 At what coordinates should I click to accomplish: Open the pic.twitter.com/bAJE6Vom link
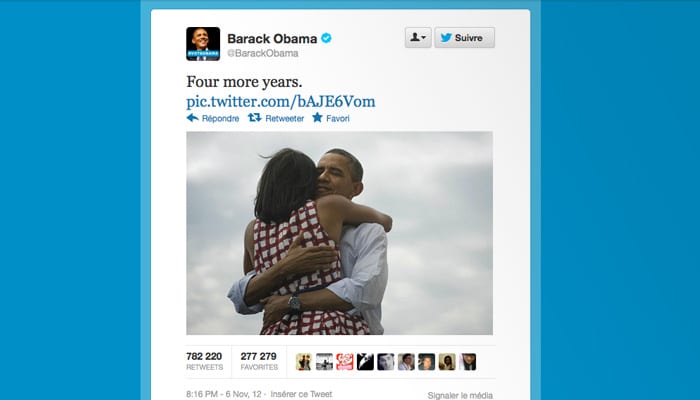coord(281,102)
